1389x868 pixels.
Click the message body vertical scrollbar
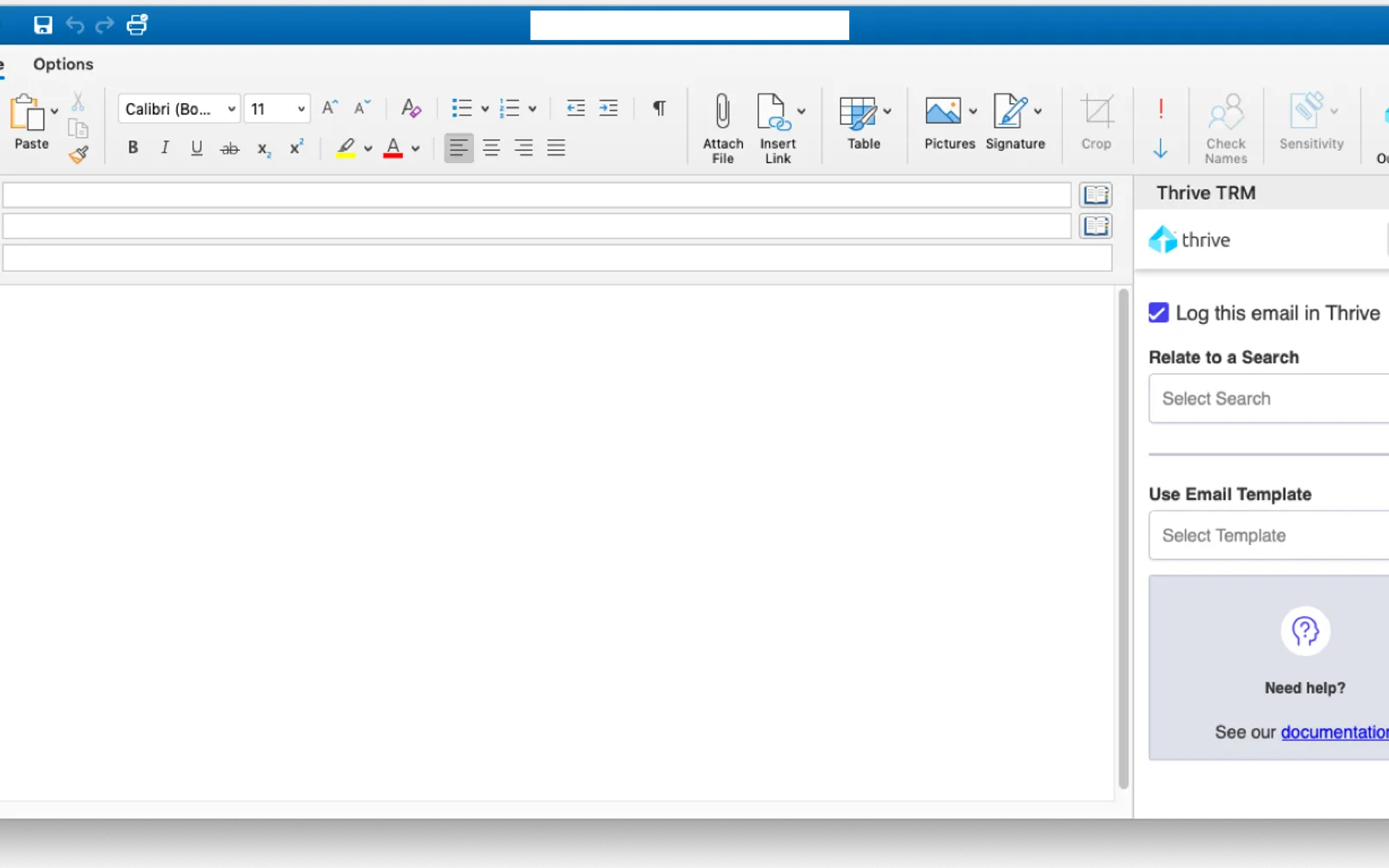point(1123,538)
